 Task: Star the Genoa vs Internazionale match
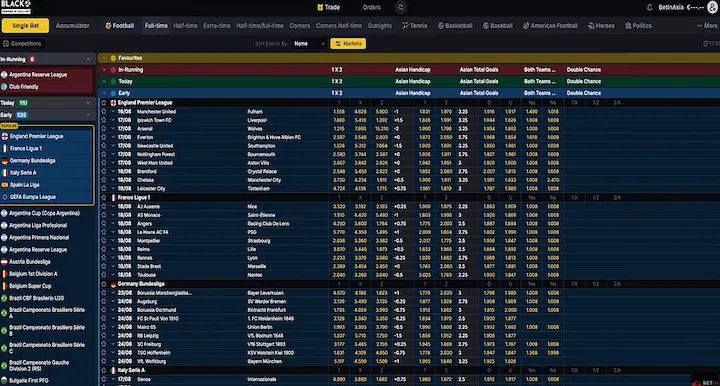(104, 379)
